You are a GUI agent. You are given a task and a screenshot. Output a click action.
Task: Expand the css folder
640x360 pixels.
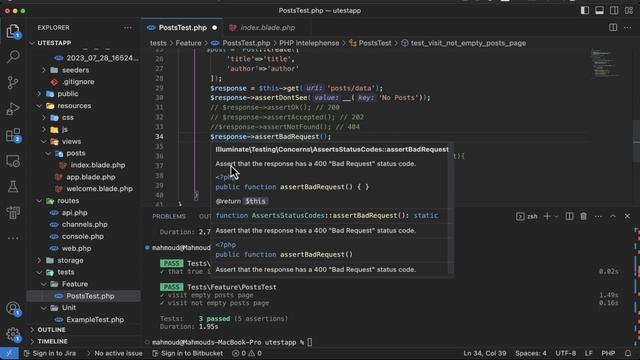68,117
